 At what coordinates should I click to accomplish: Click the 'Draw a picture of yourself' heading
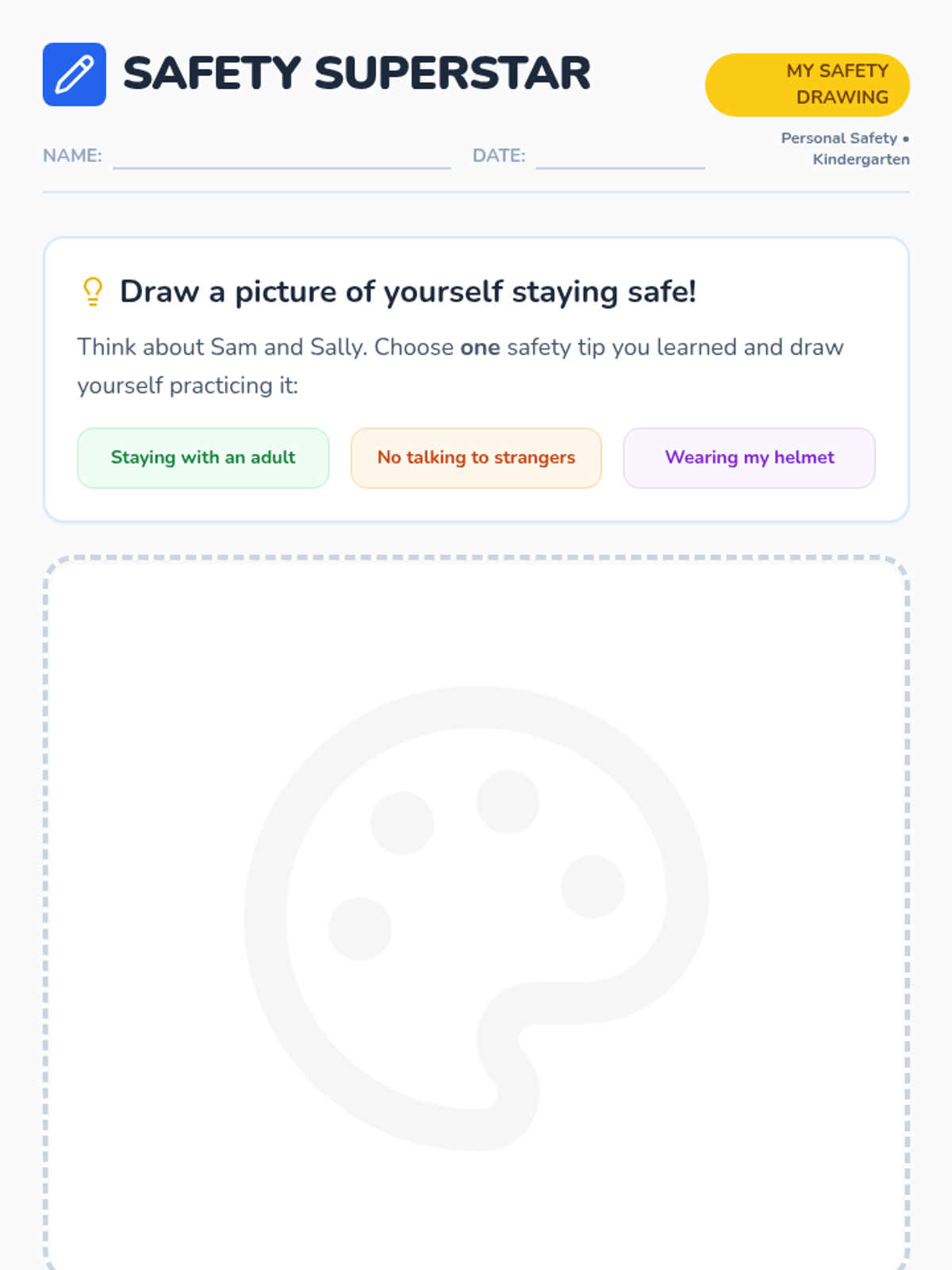pos(408,291)
